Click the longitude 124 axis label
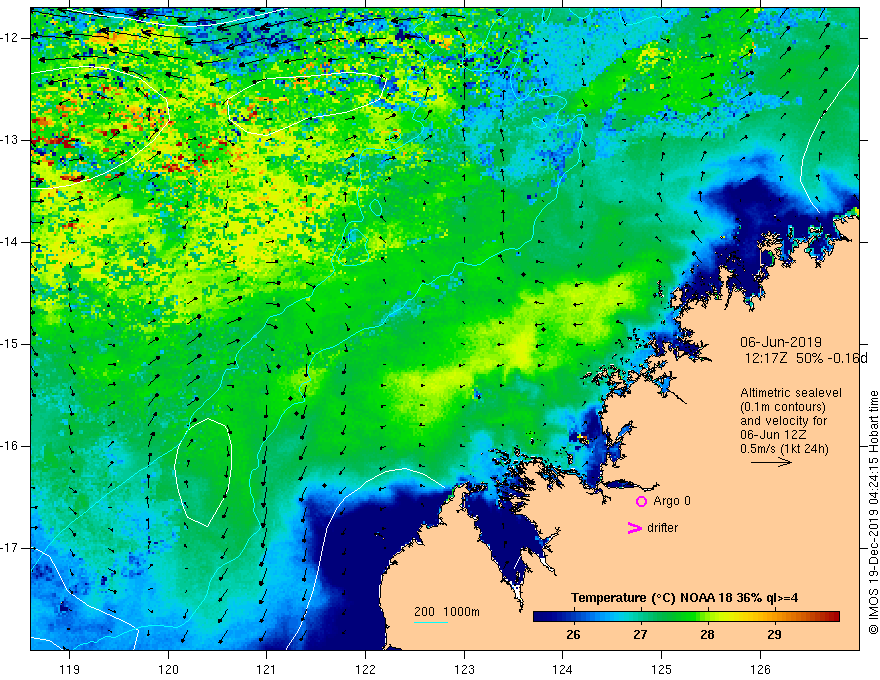880x680 pixels. point(563,669)
